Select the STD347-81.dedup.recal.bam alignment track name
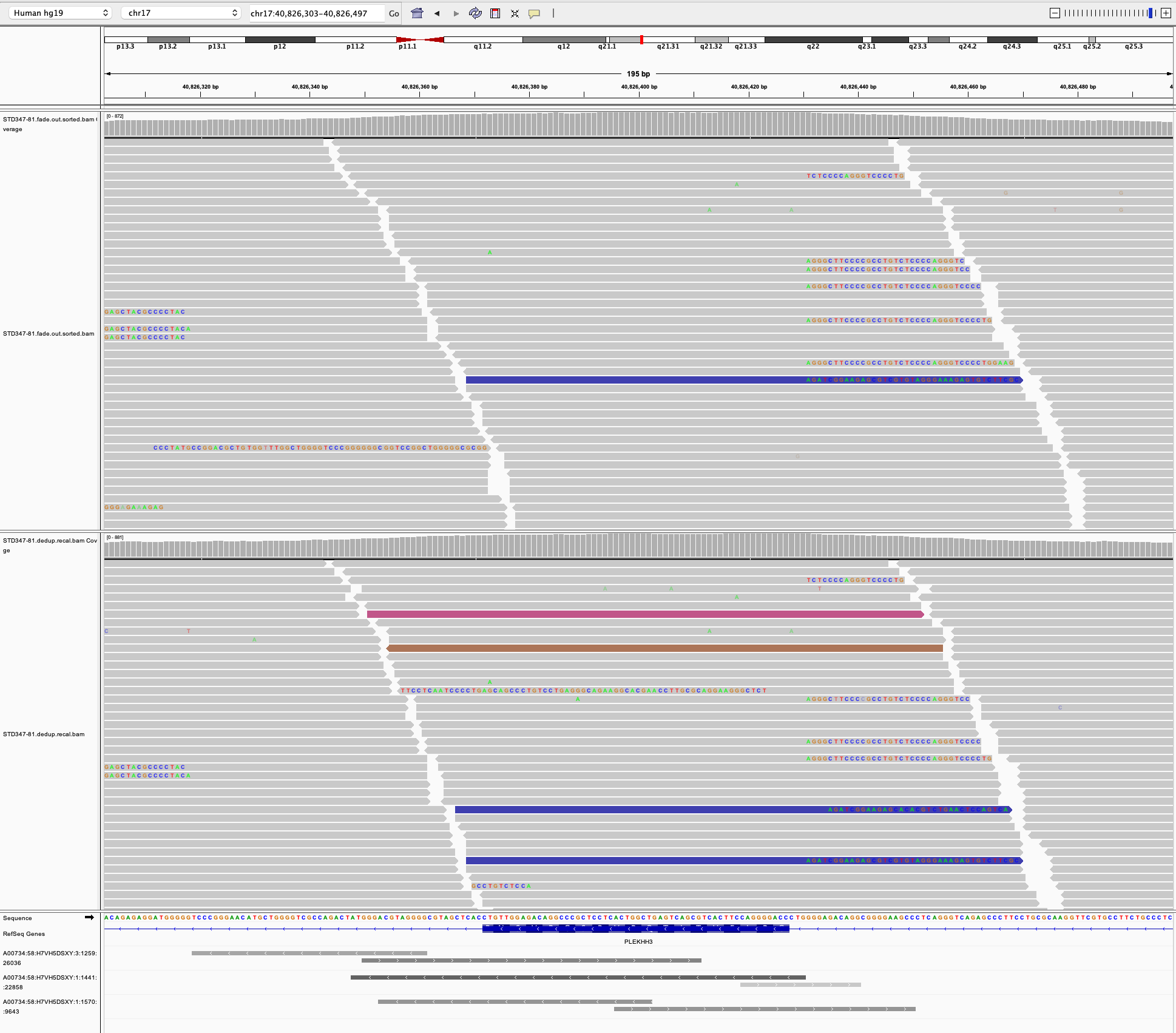Viewport: 1176px width, 1033px height. click(x=44, y=734)
